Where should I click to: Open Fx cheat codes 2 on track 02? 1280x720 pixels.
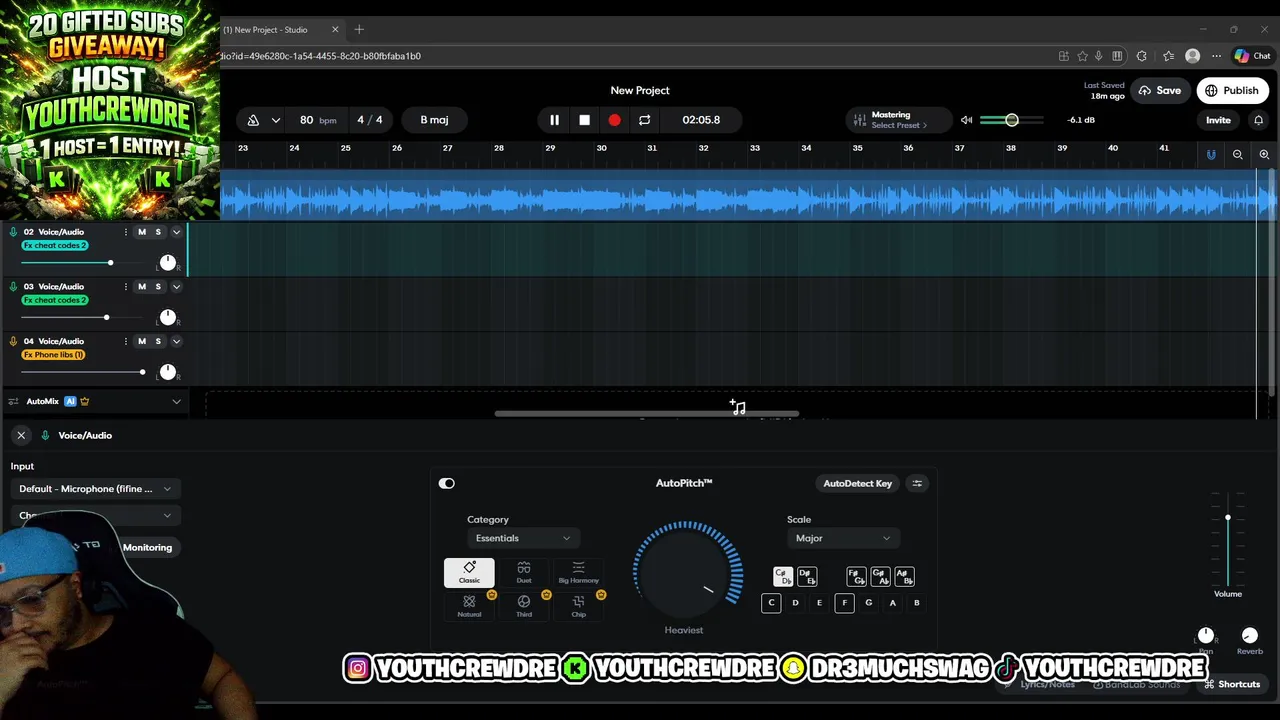click(55, 245)
